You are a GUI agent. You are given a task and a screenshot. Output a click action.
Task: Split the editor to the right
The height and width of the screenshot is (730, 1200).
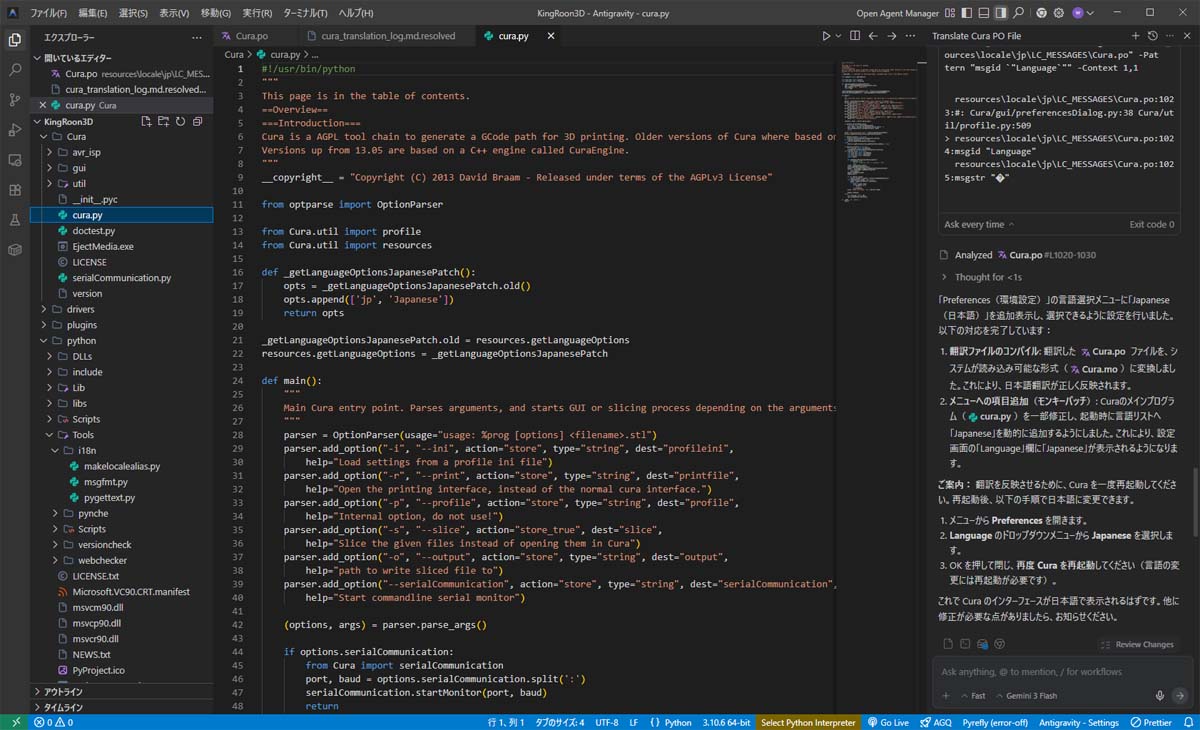coord(855,36)
